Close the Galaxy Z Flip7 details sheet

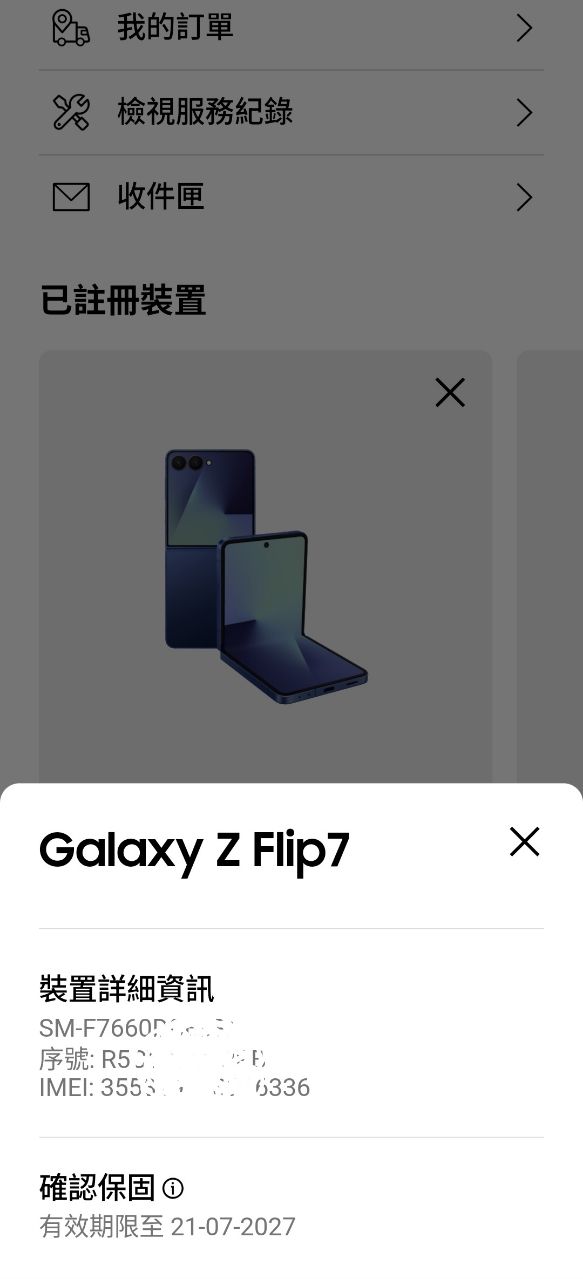click(x=524, y=842)
